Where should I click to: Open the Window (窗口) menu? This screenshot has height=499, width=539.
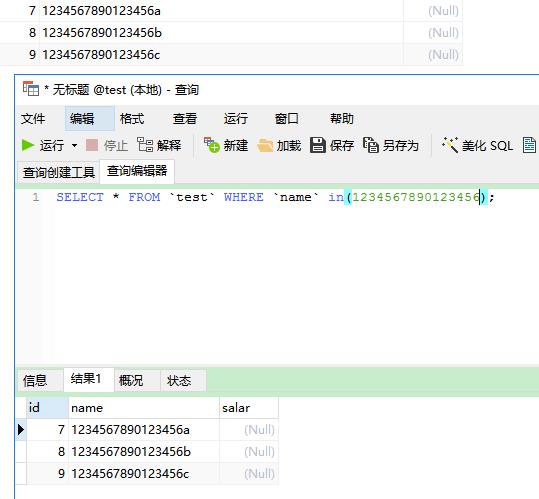point(286,119)
